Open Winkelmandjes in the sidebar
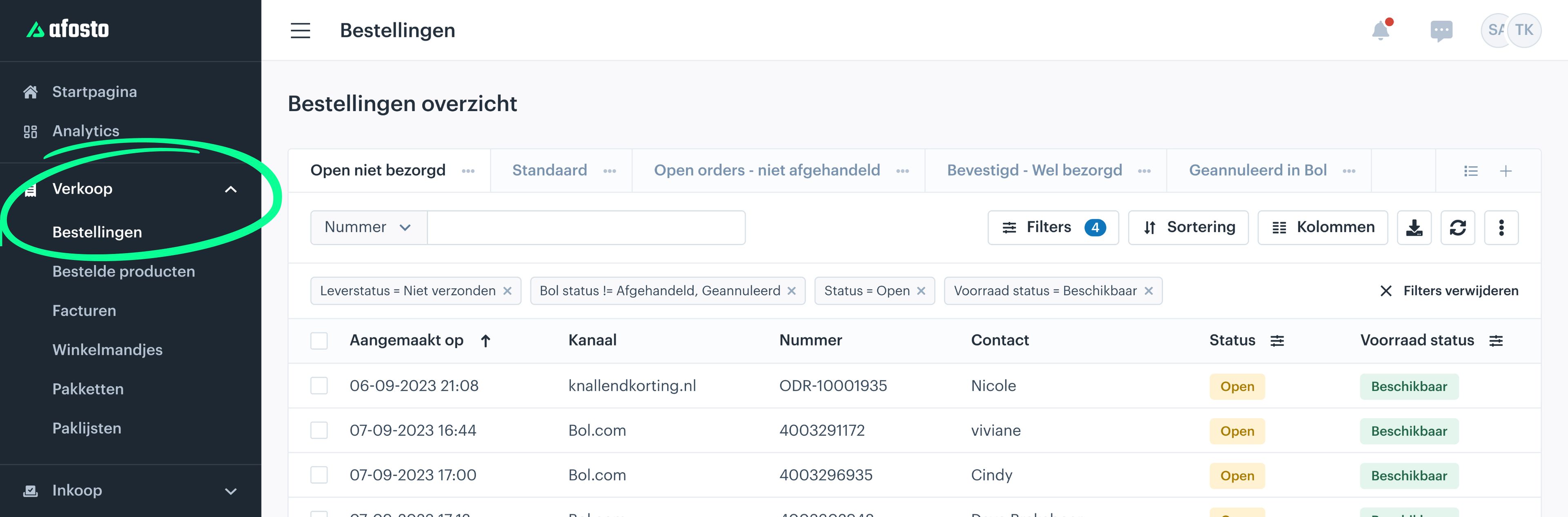 pos(108,350)
